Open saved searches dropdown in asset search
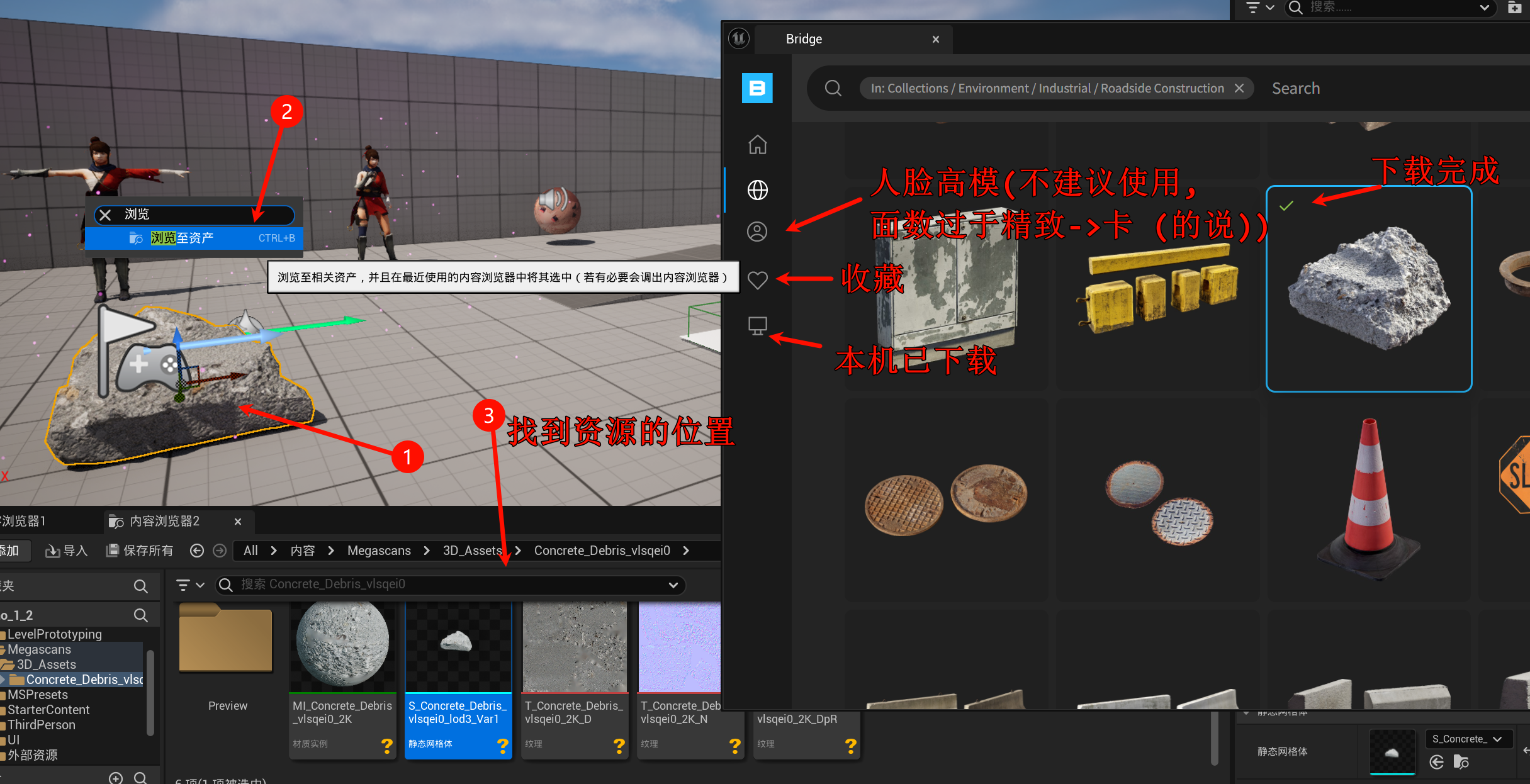This screenshot has width=1530, height=784. pos(673,585)
